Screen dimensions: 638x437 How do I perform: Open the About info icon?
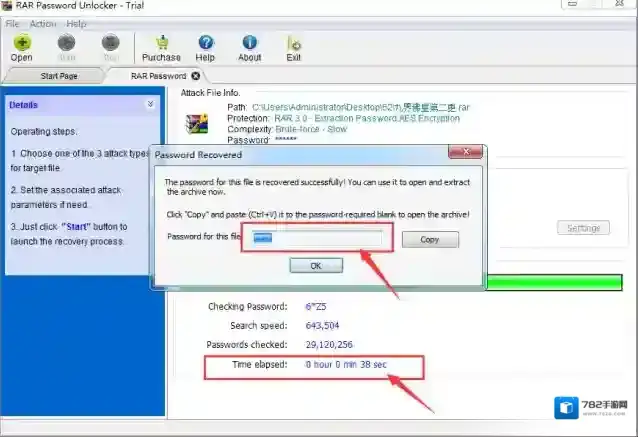pyautogui.click(x=249, y=43)
